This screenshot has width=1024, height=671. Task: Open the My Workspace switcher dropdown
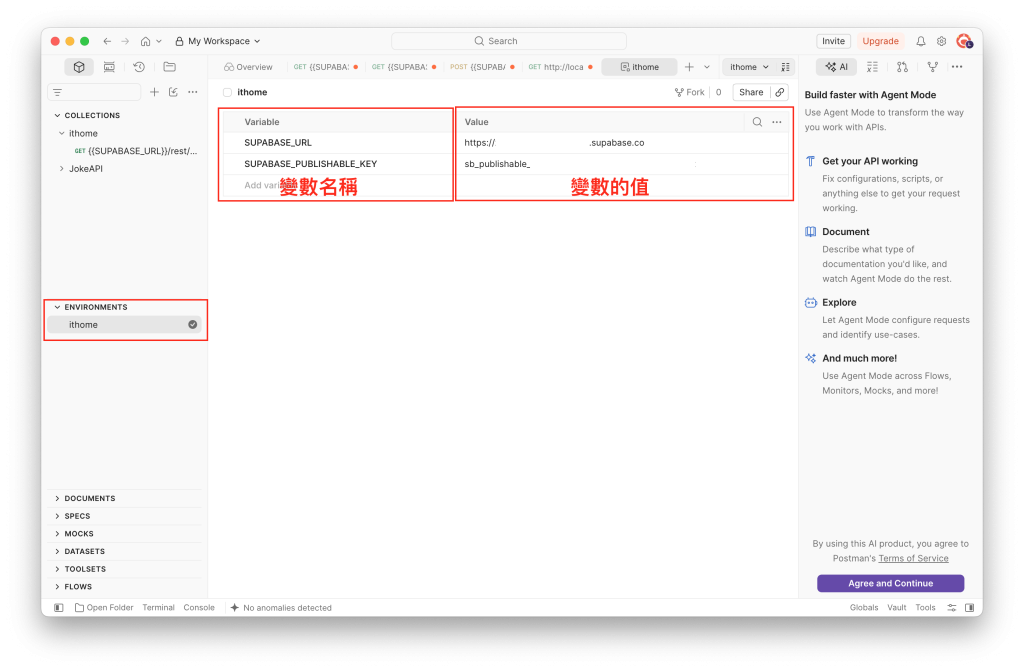pyautogui.click(x=218, y=41)
